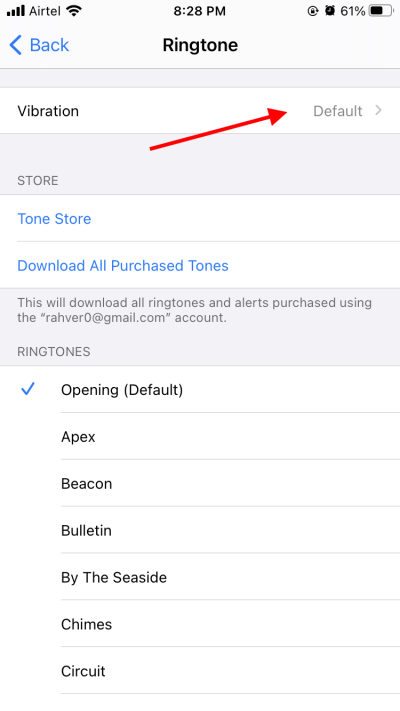
Task: Select the Beacon ringtone
Action: coord(200,483)
